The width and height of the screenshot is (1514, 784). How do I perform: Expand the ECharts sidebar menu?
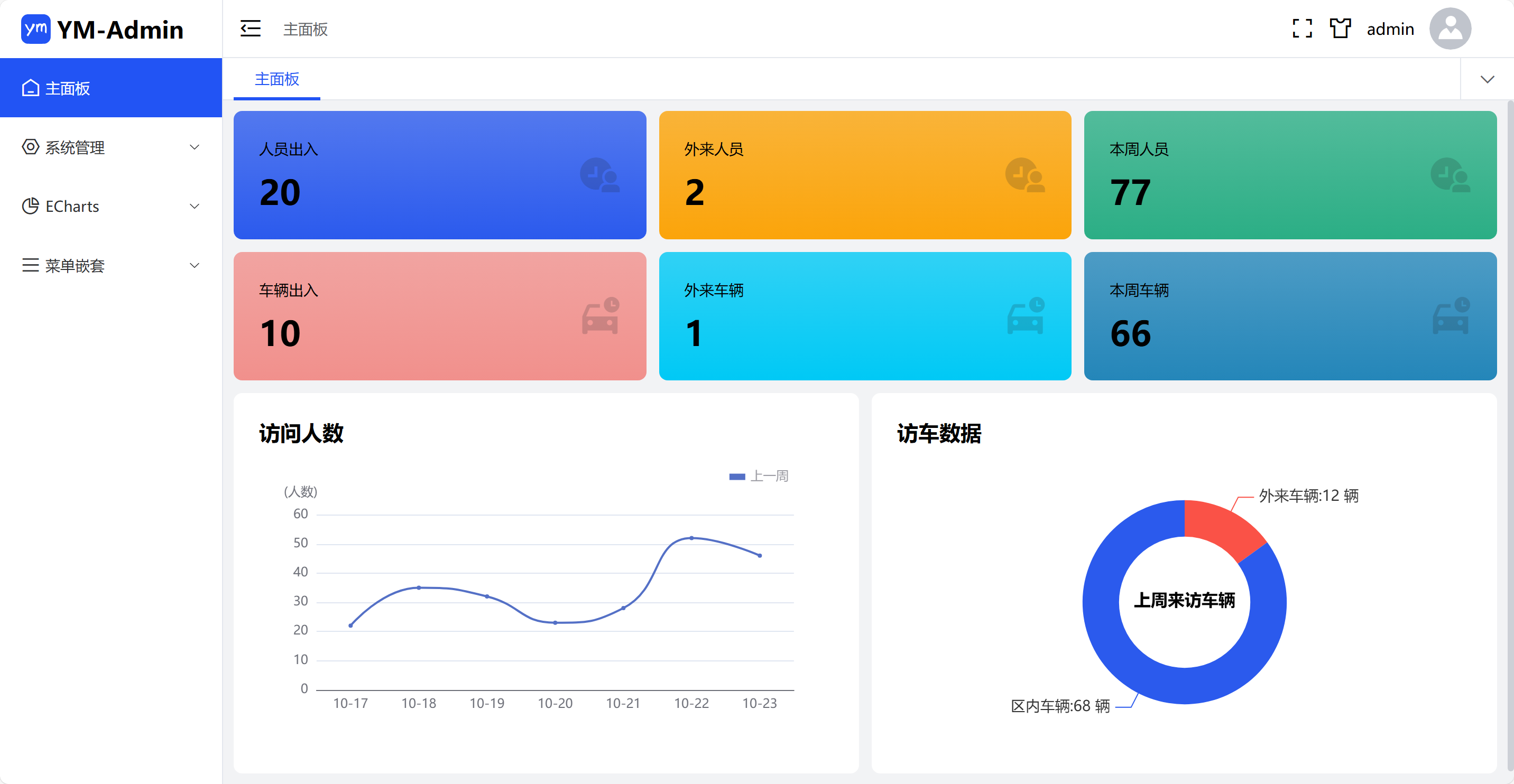click(x=111, y=206)
